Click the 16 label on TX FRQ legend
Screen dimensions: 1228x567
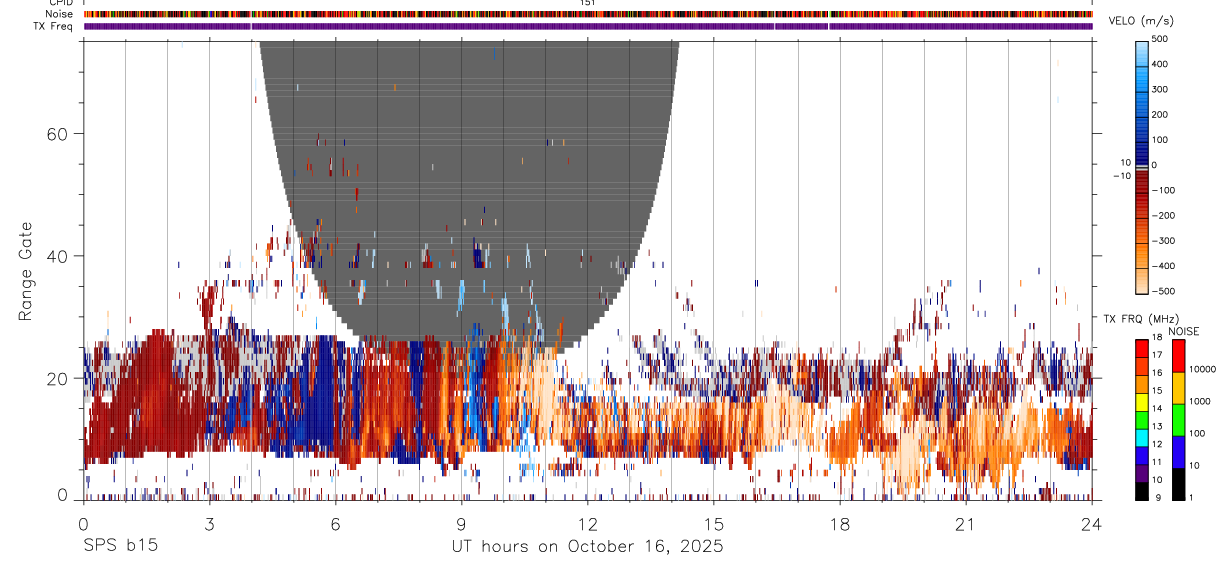click(x=1156, y=373)
